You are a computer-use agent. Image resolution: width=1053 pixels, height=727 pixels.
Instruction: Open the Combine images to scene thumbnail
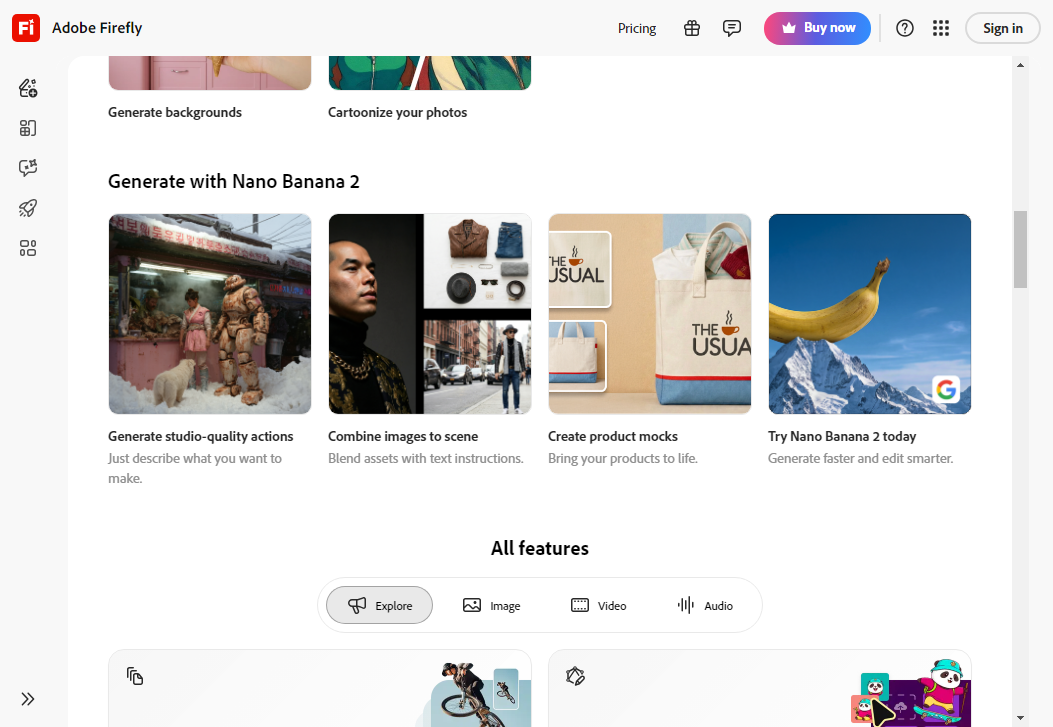[430, 313]
